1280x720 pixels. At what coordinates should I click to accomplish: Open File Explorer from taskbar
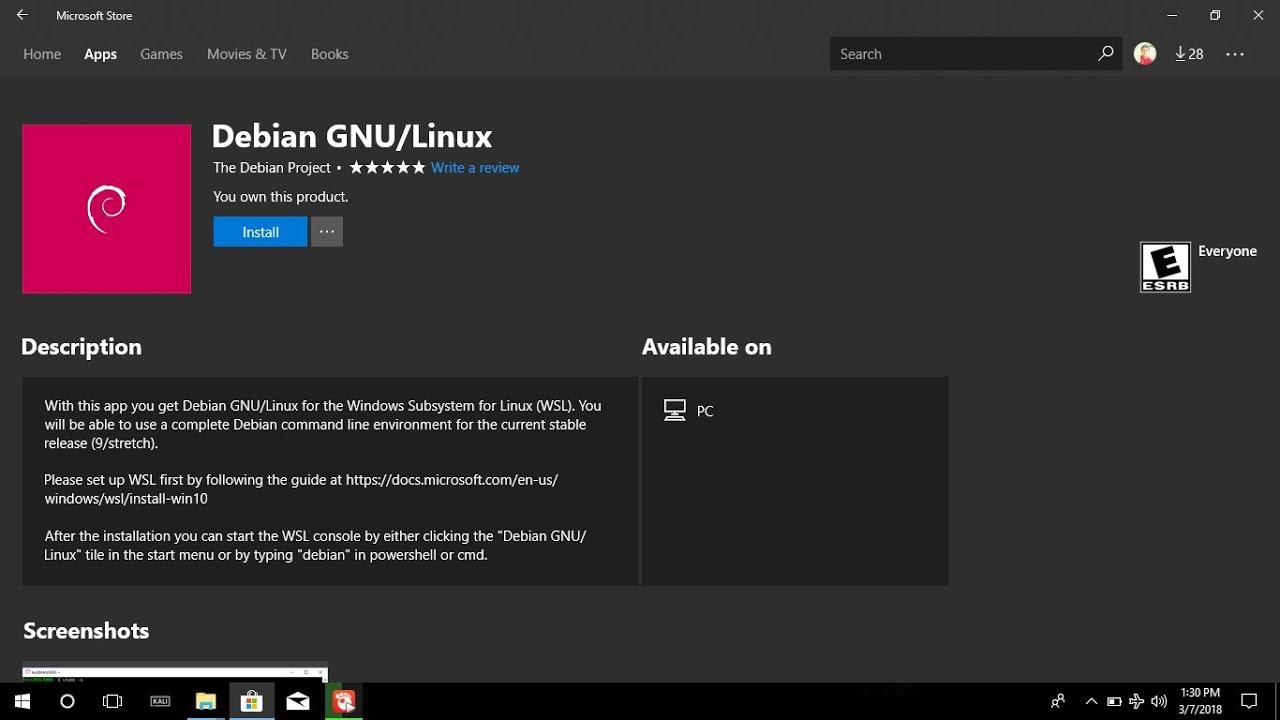[x=206, y=701]
